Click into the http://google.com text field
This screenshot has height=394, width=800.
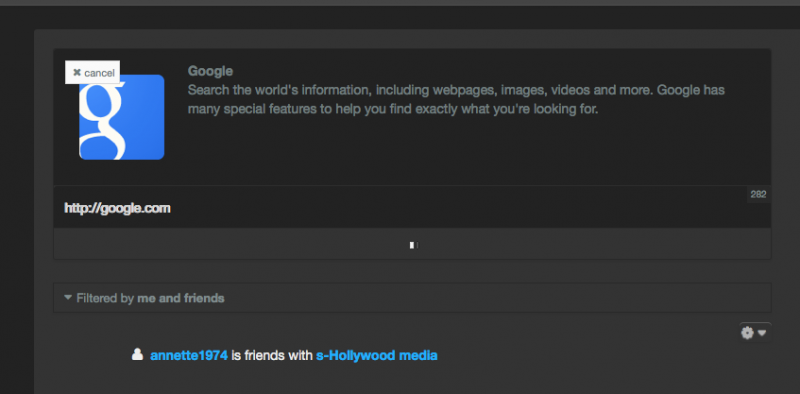pyautogui.click(x=412, y=208)
